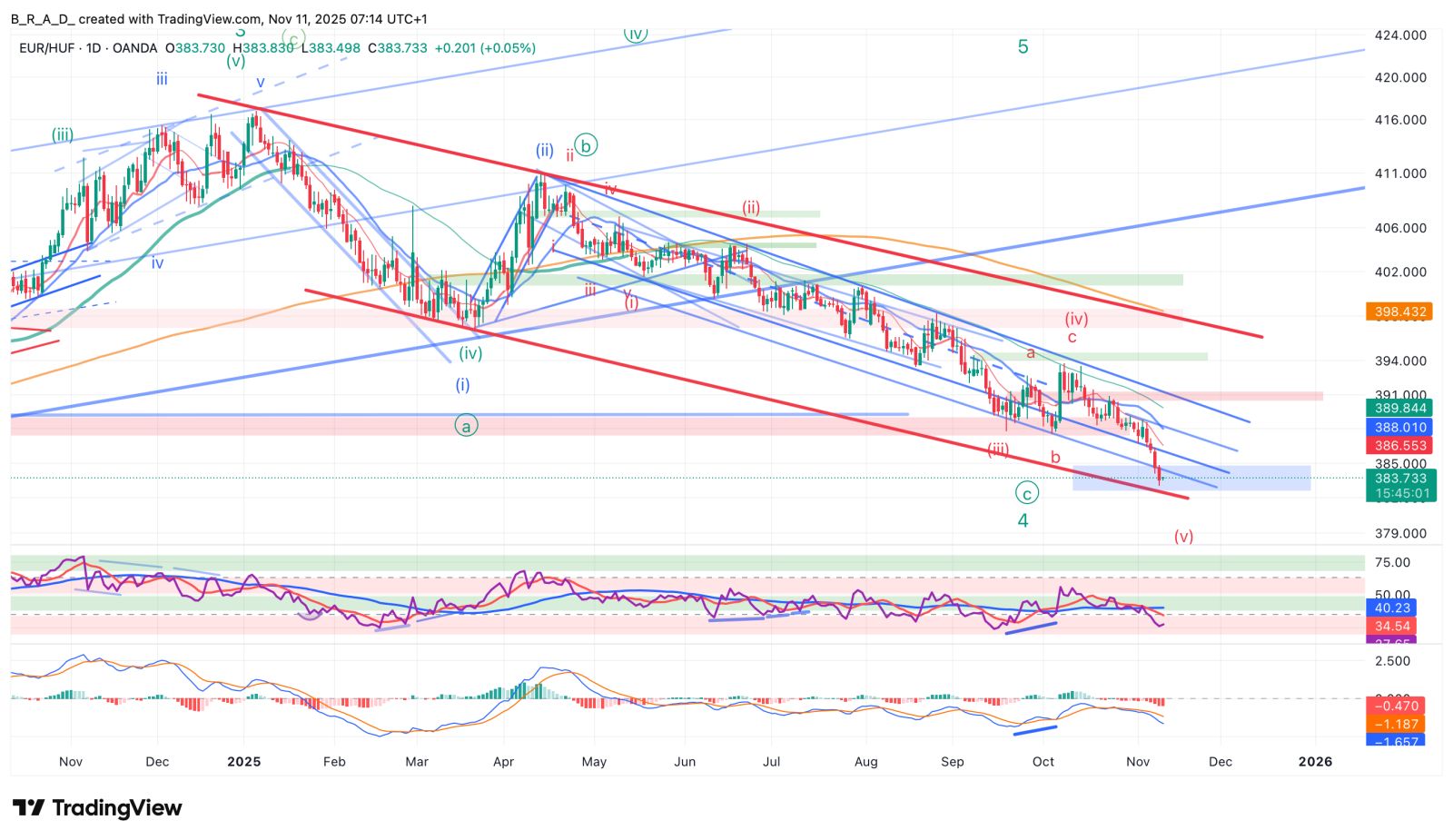
Task: Click the close value C383.733 in legend
Action: click(x=397, y=48)
